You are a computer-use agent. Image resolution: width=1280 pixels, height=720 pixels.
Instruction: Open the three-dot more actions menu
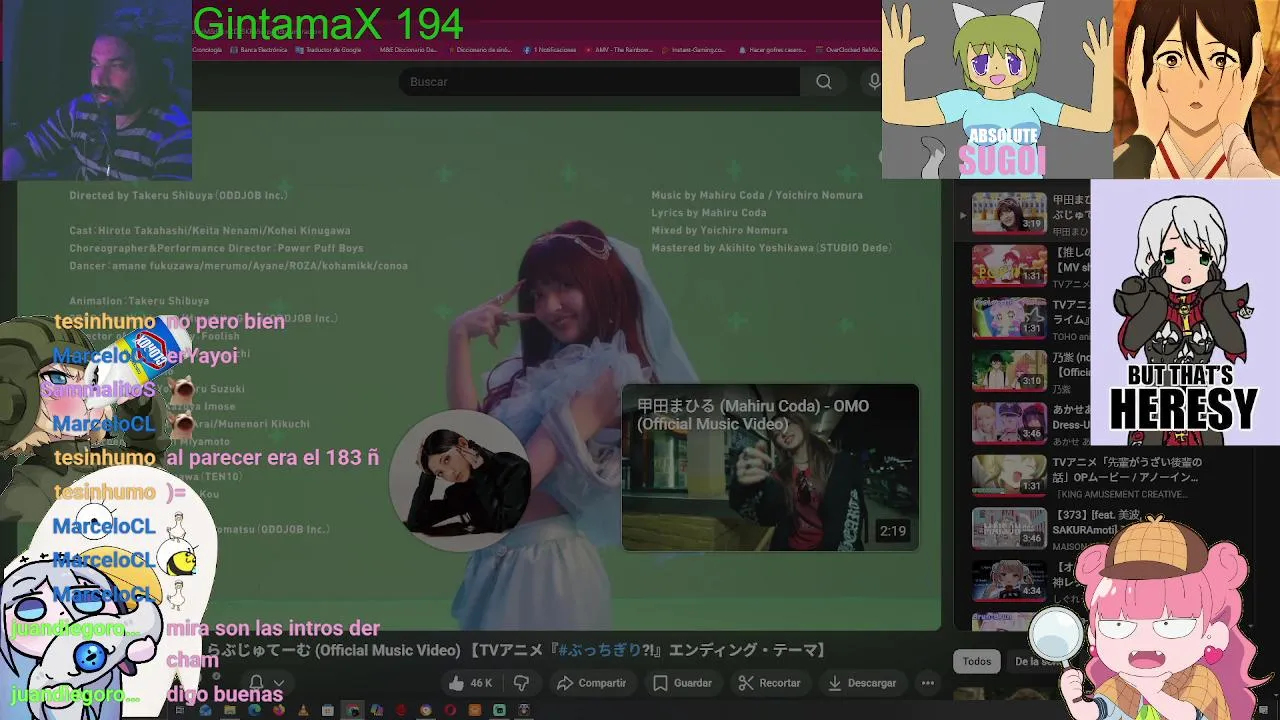pos(928,683)
